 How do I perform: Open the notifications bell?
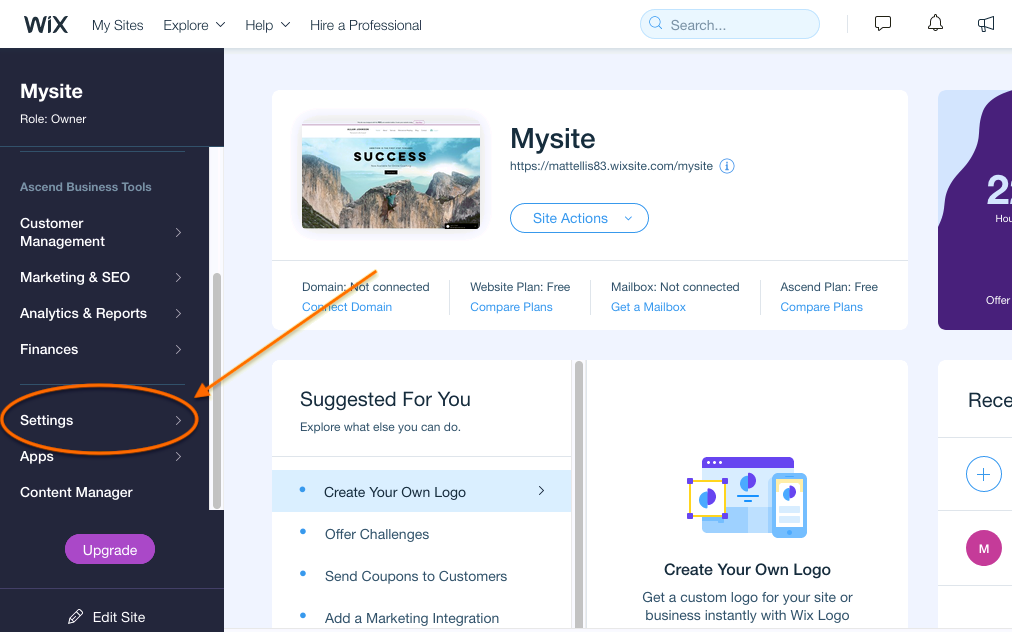point(935,24)
